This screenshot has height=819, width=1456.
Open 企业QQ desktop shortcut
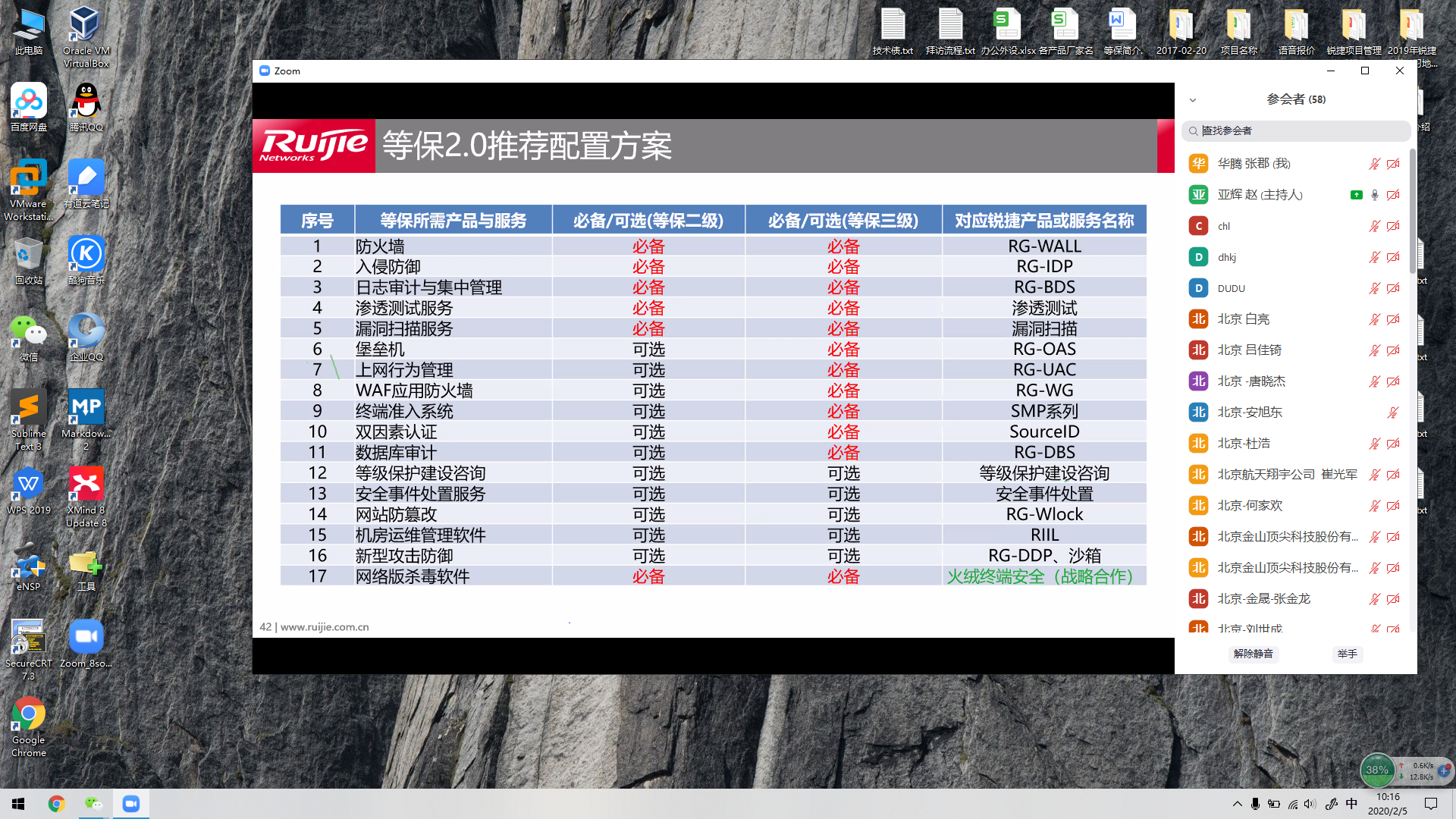(86, 337)
